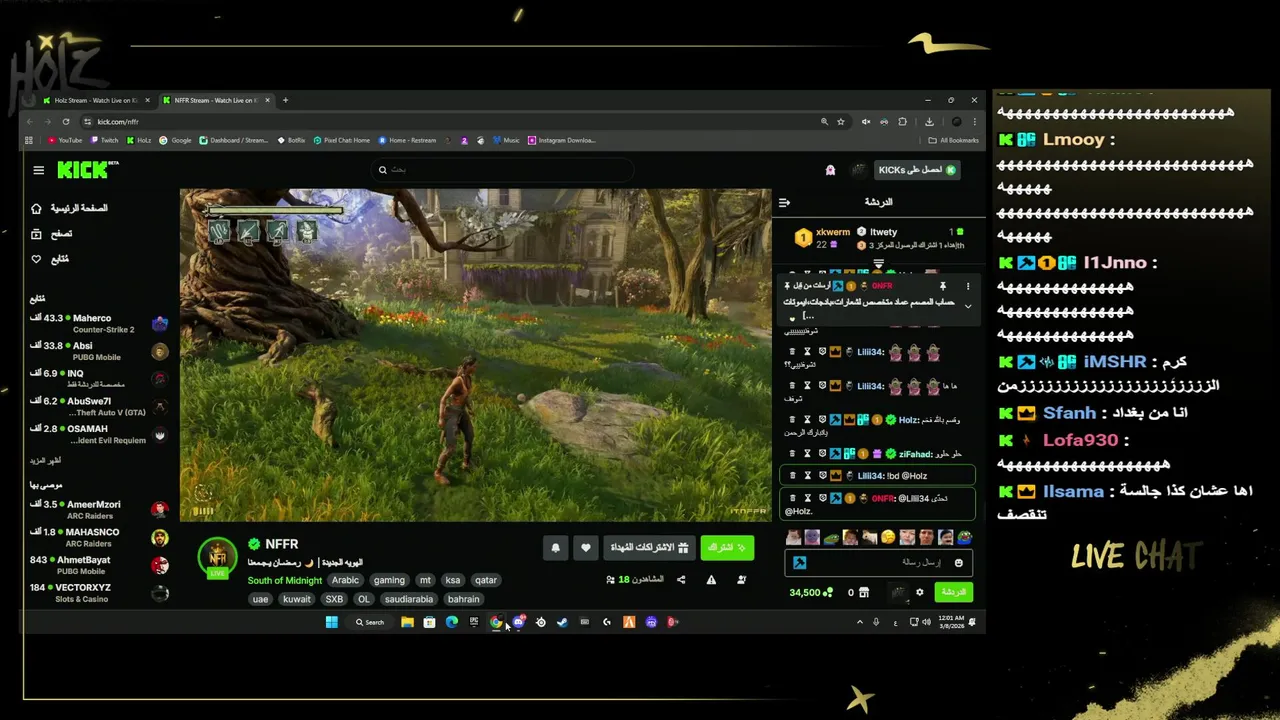The image size is (1280, 720).
Task: Click the NFFR streamer avatar
Action: (x=217, y=557)
